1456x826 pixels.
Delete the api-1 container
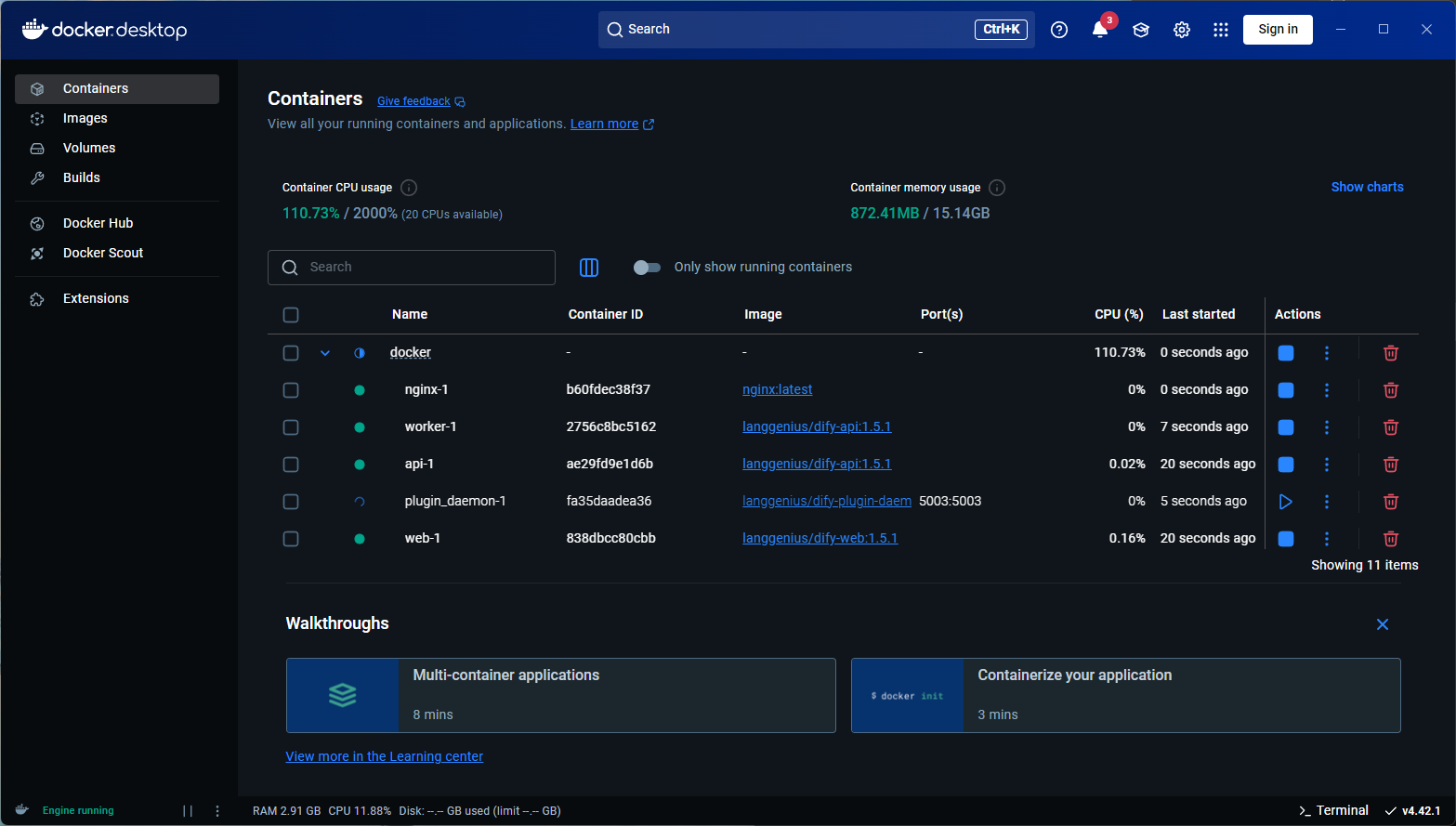[1391, 465]
